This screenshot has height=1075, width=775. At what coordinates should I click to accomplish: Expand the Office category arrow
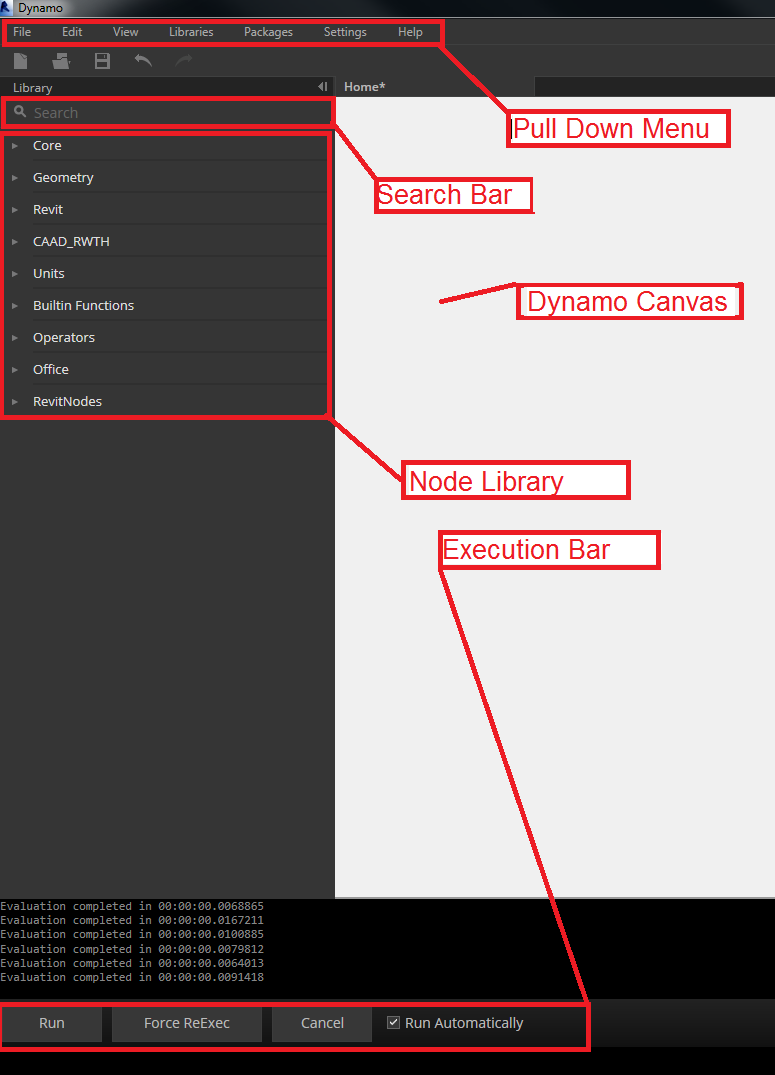(x=14, y=370)
